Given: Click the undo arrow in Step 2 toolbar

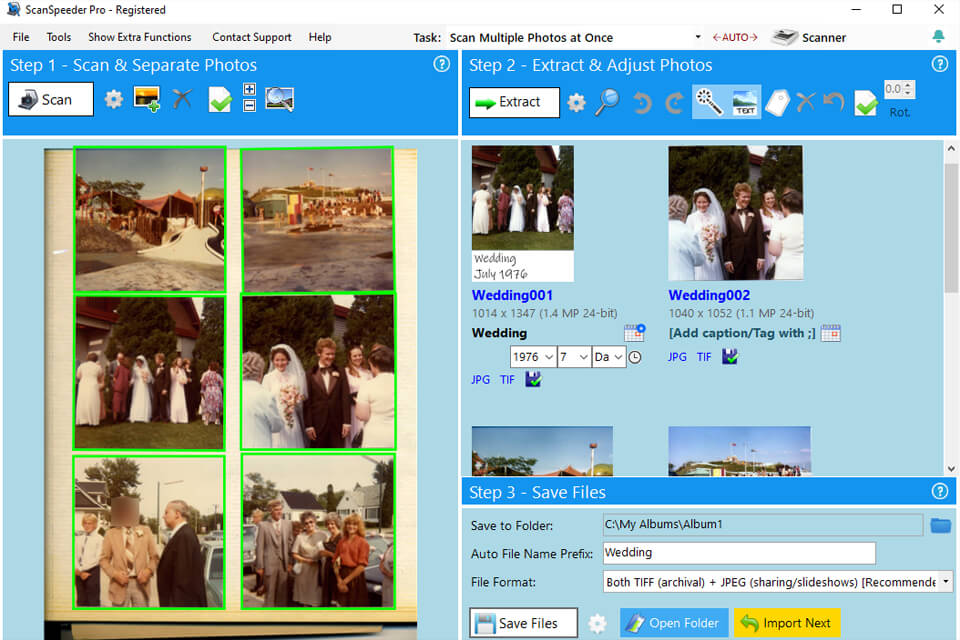Looking at the screenshot, I should [x=834, y=102].
